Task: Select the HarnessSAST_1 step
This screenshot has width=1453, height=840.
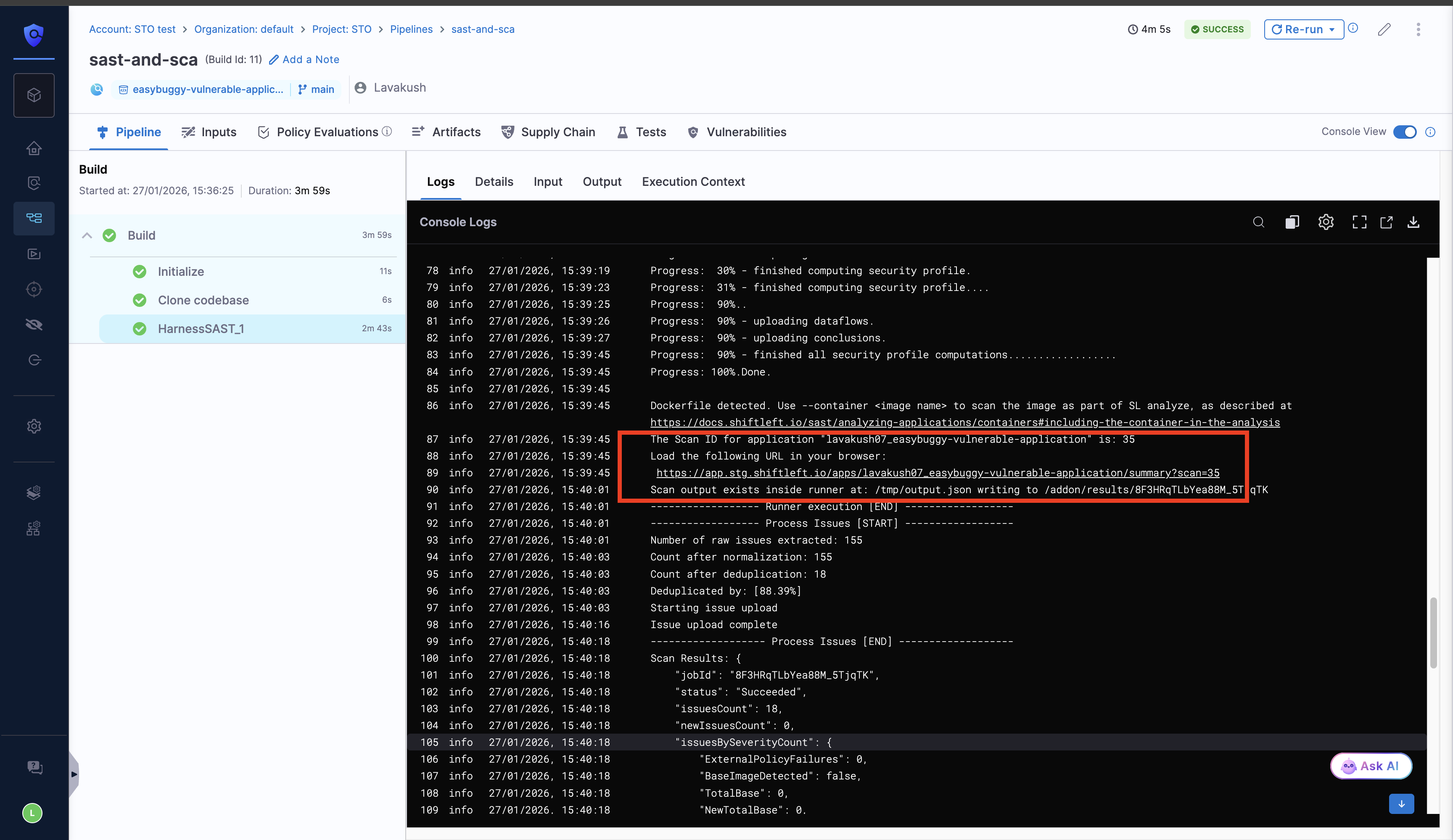Action: [201, 329]
